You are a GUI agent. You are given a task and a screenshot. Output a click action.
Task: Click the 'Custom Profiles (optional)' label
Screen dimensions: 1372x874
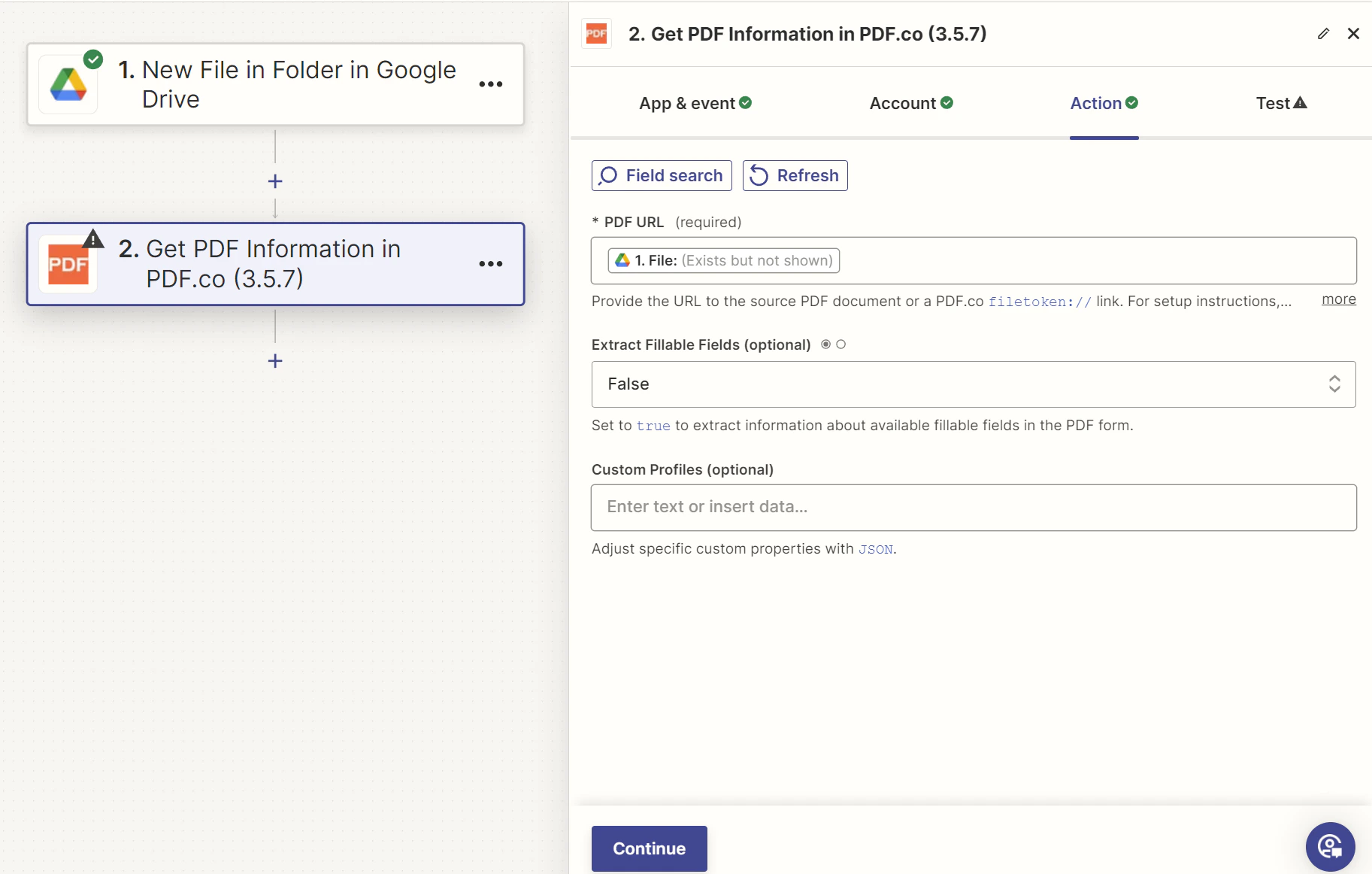pyautogui.click(x=683, y=469)
